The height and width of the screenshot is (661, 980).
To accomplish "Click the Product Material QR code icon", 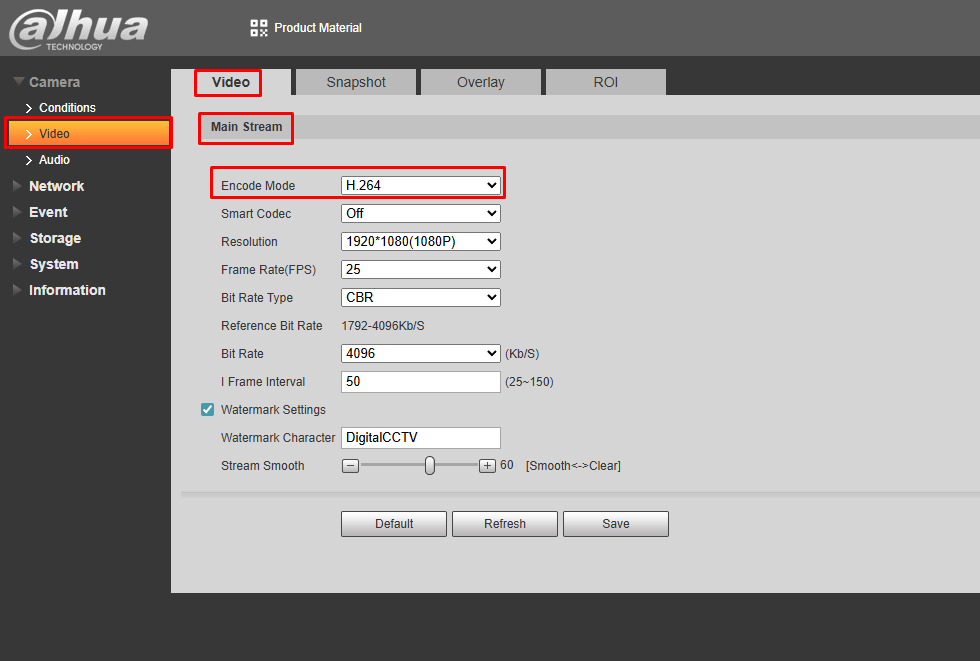I will coord(259,28).
